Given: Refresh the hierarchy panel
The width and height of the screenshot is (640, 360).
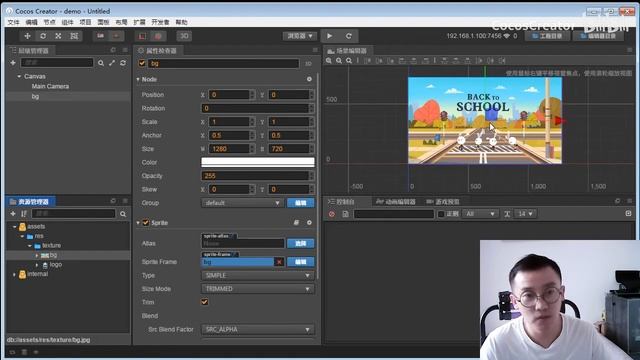Looking at the screenshot, I should pos(123,63).
